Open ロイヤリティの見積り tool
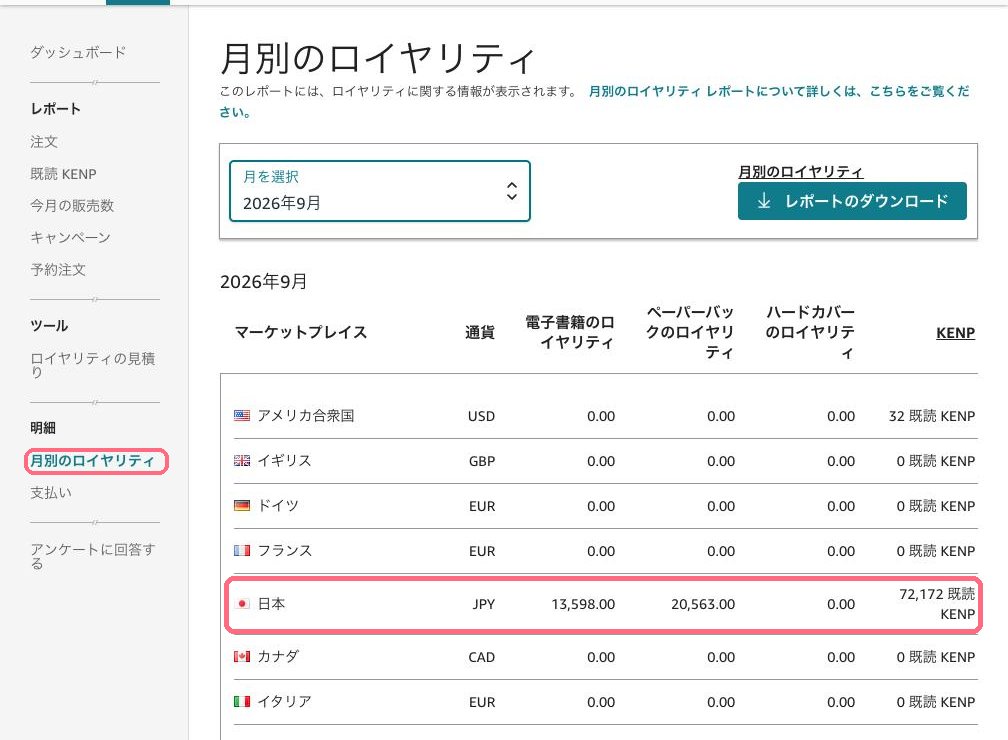Image resolution: width=1008 pixels, height=740 pixels. coord(93,365)
